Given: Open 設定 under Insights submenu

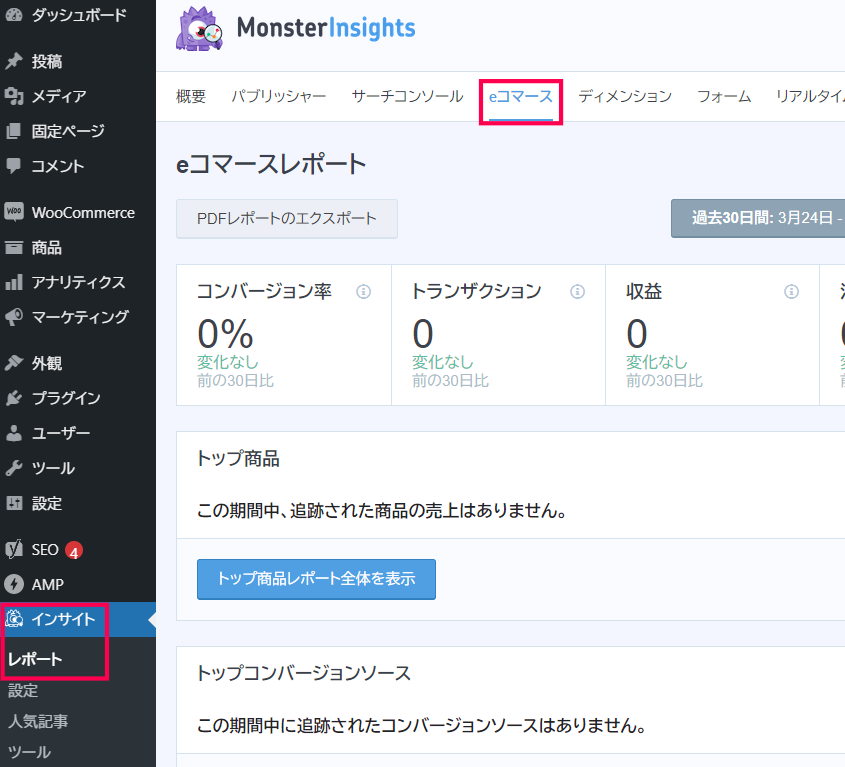Looking at the screenshot, I should coord(23,690).
